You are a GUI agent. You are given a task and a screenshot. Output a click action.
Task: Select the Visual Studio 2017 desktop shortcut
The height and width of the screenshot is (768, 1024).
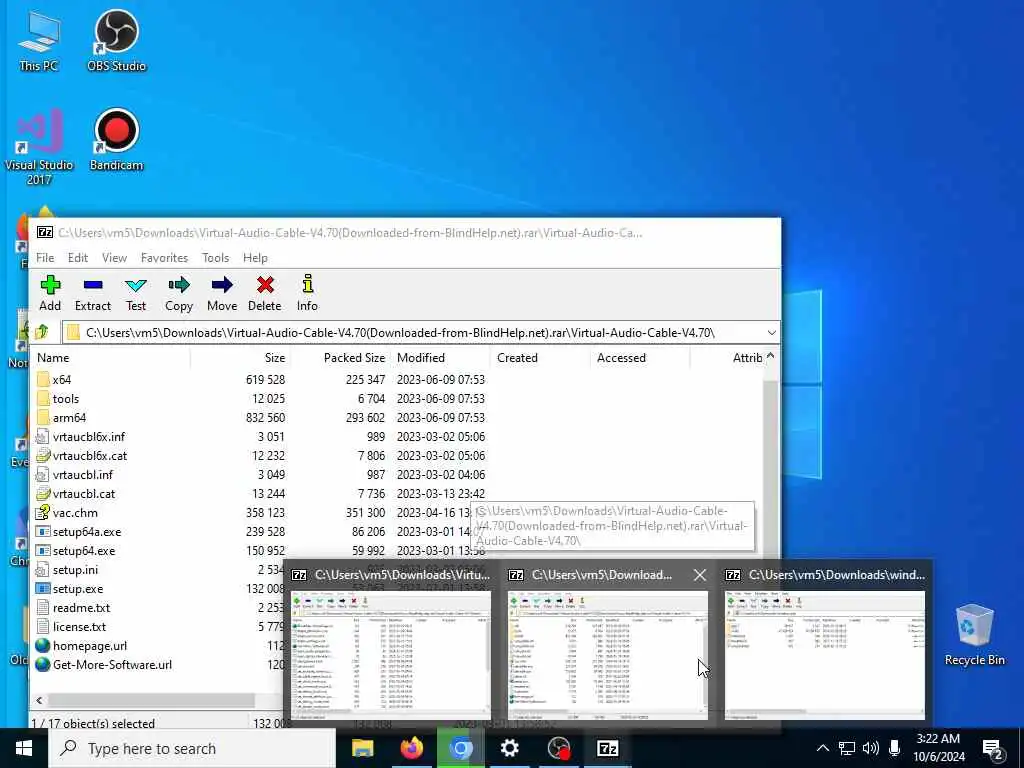click(x=39, y=147)
